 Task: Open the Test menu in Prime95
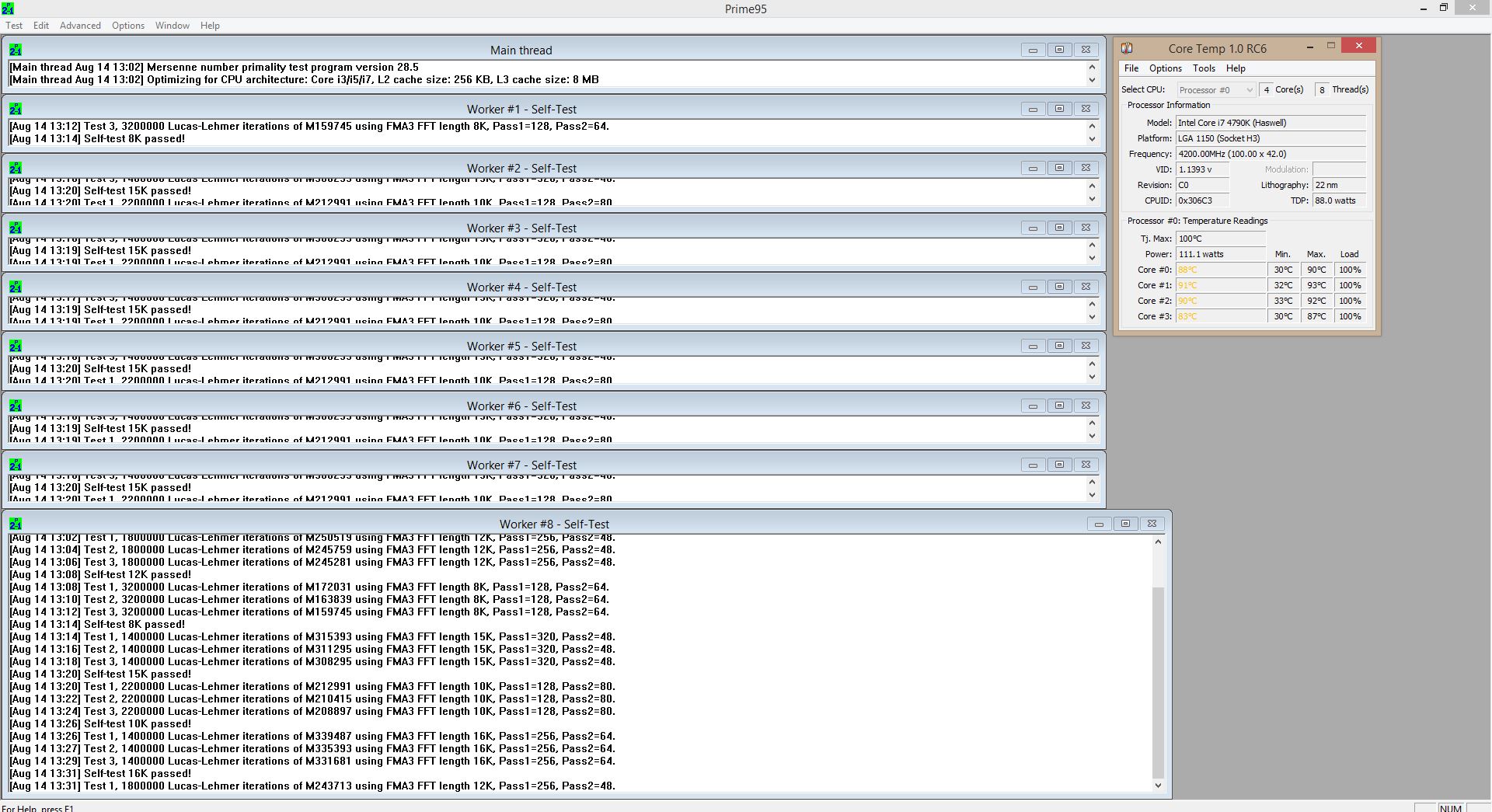(x=14, y=26)
